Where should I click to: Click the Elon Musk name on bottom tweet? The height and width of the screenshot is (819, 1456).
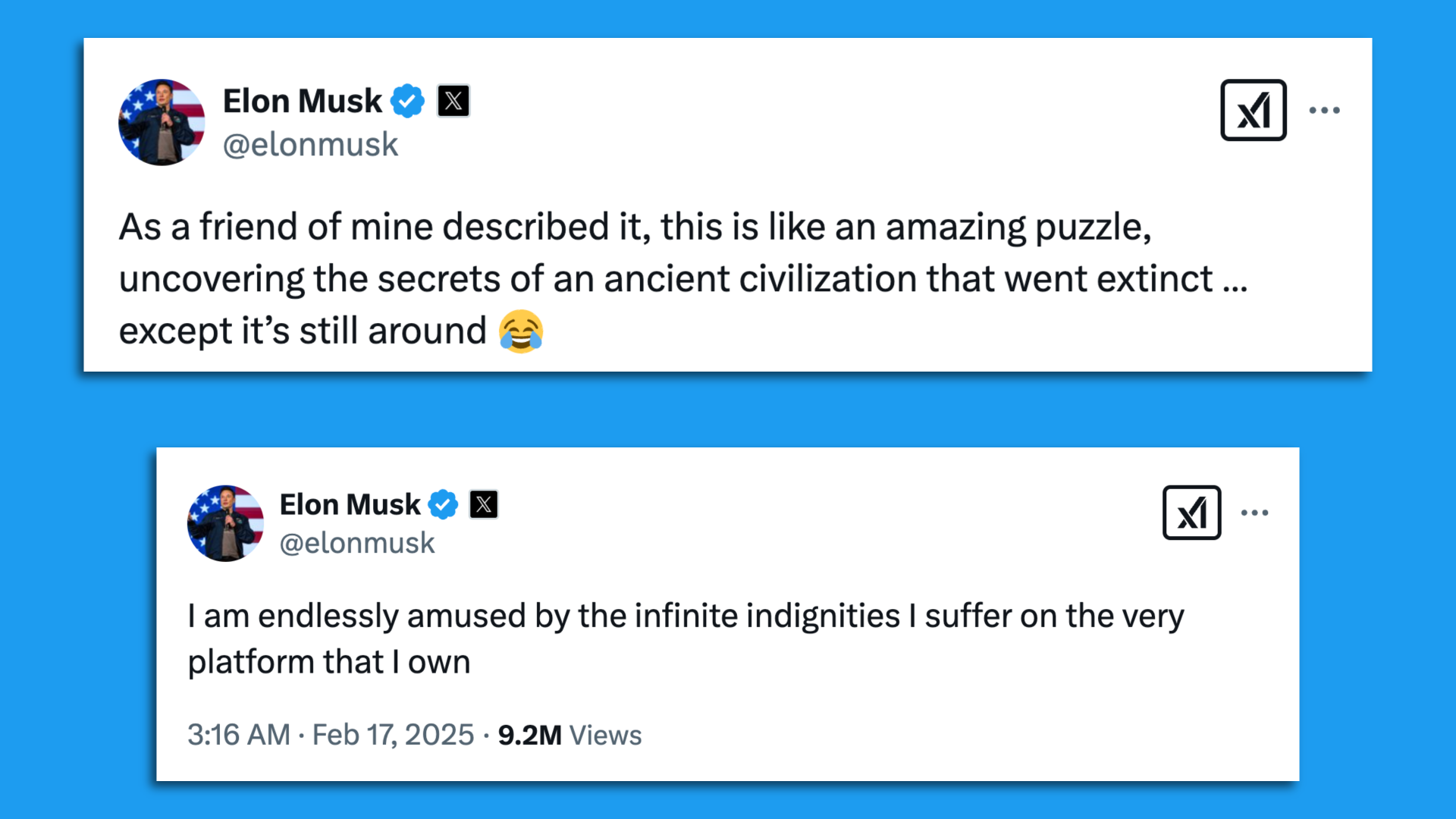[x=350, y=504]
